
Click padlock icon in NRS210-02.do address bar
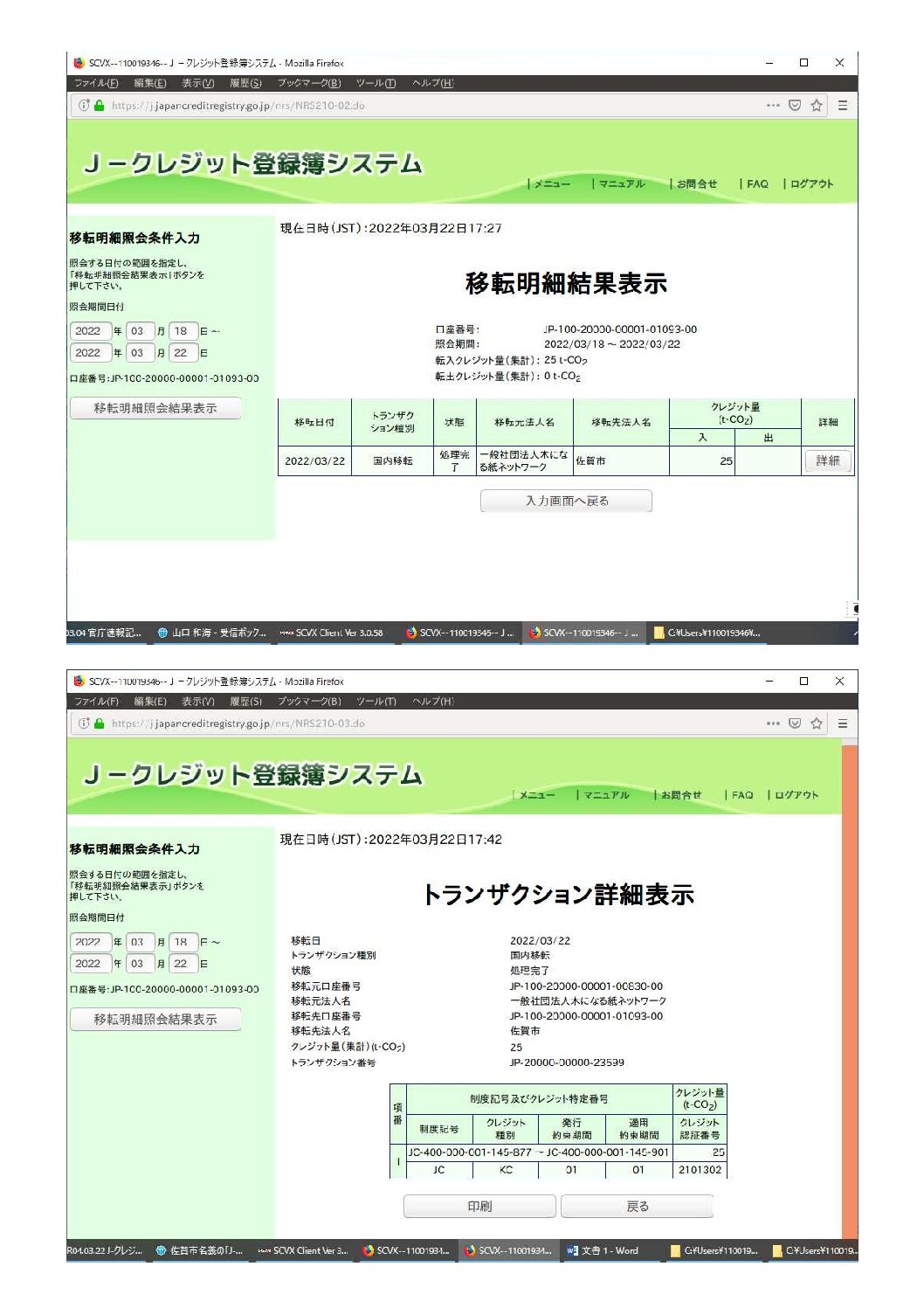100,106
